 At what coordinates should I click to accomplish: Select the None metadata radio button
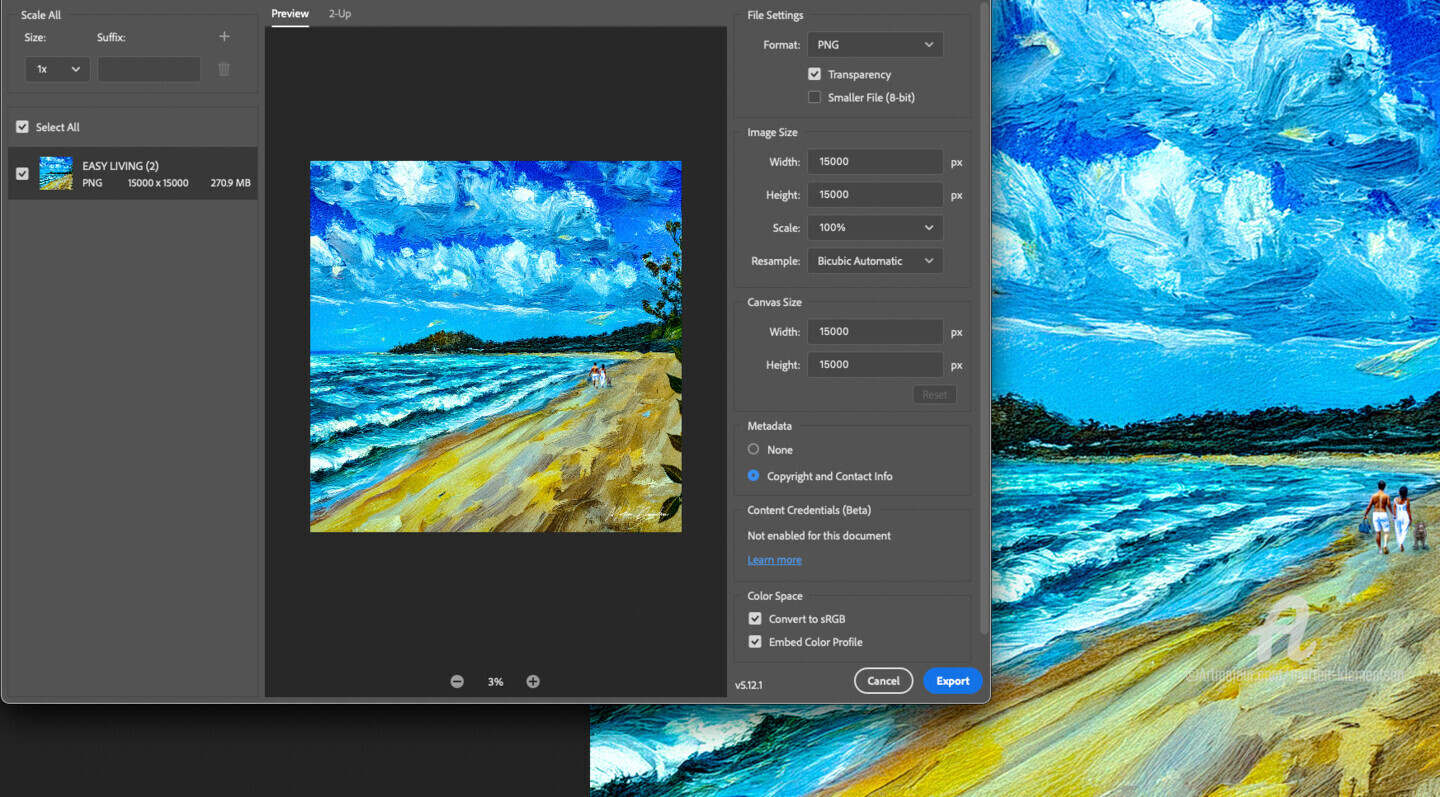(x=754, y=450)
